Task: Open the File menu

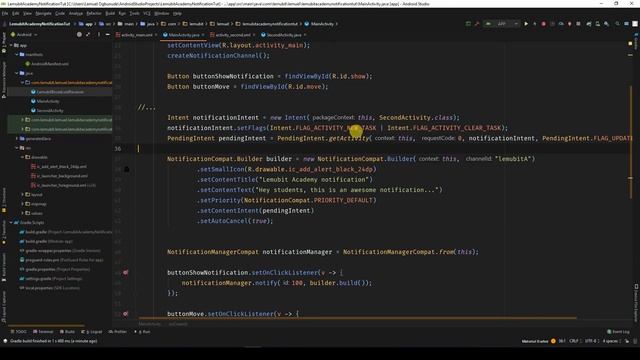Action: coord(5,13)
